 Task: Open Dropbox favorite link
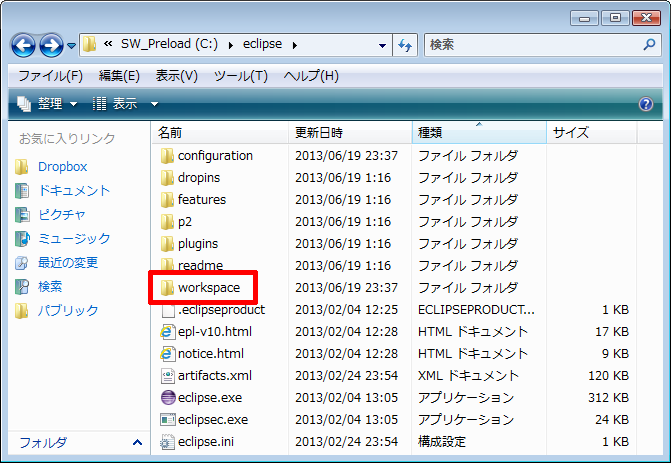pyautogui.click(x=62, y=166)
